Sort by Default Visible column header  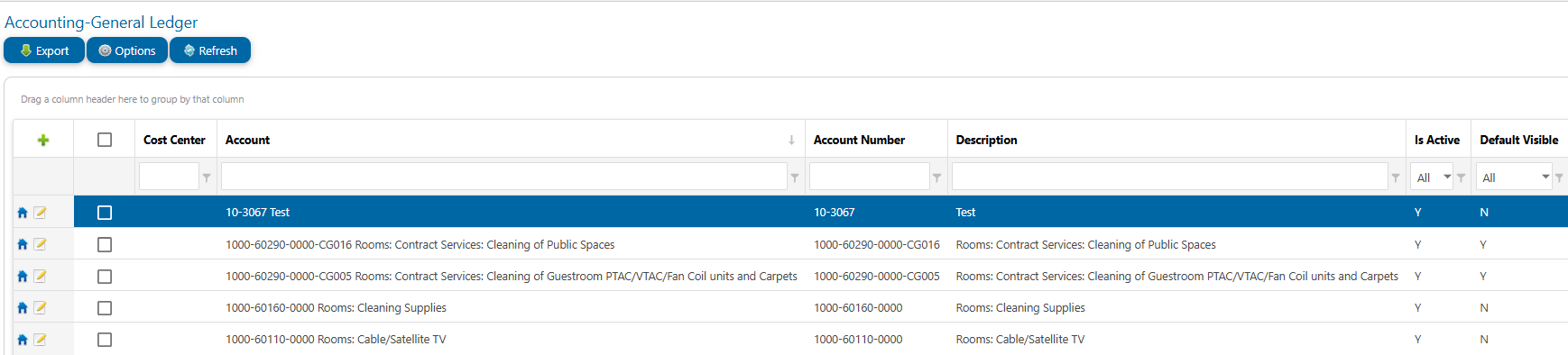pos(1519,140)
